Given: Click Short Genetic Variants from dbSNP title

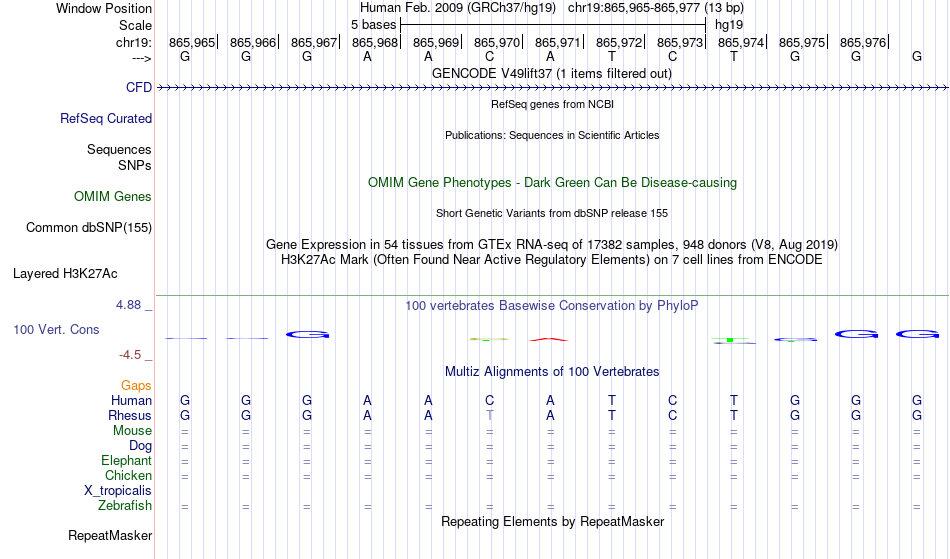Looking at the screenshot, I should 552,213.
